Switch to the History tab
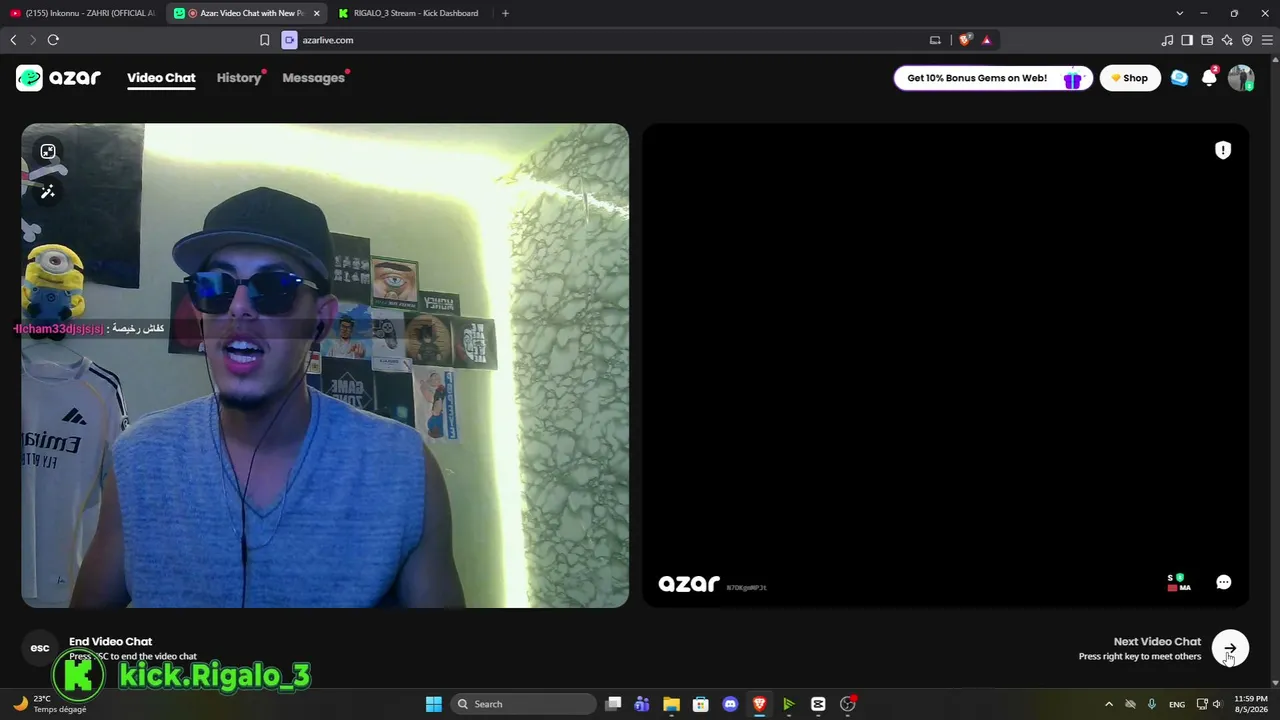 coord(239,78)
